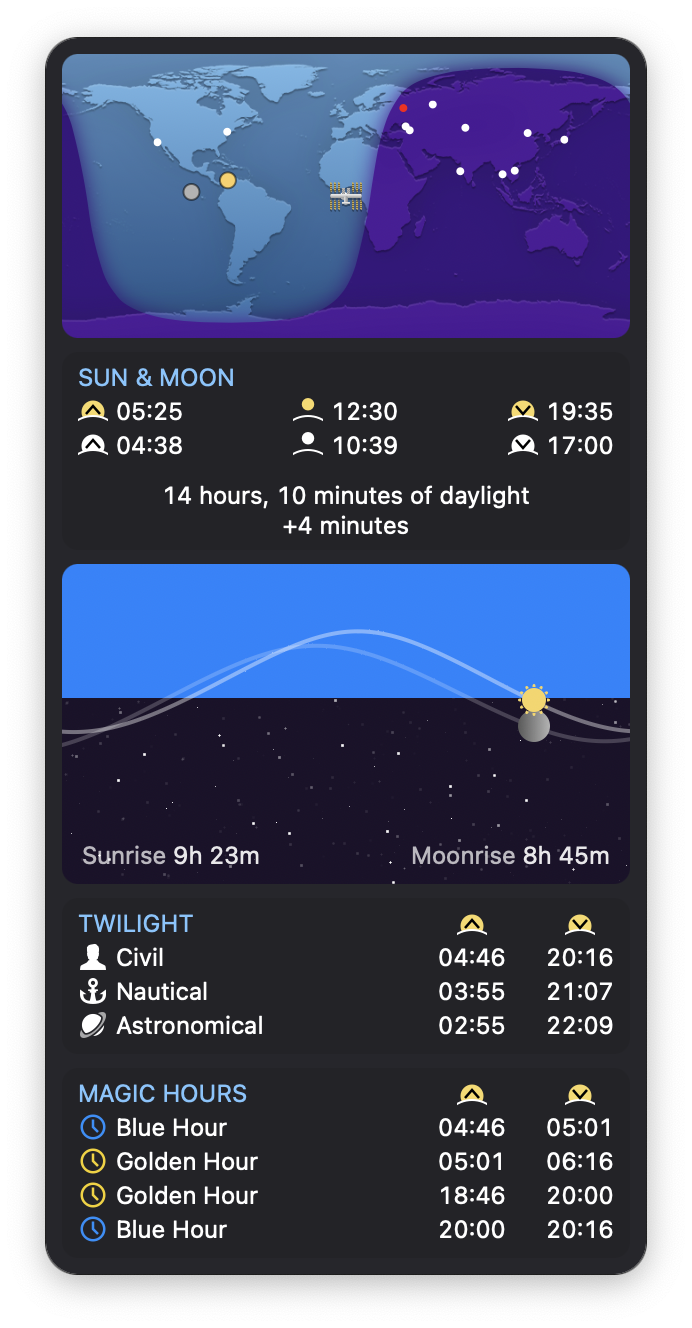692x1328 pixels.
Task: Click the sunset icon beside 19:35
Action: pyautogui.click(x=523, y=411)
